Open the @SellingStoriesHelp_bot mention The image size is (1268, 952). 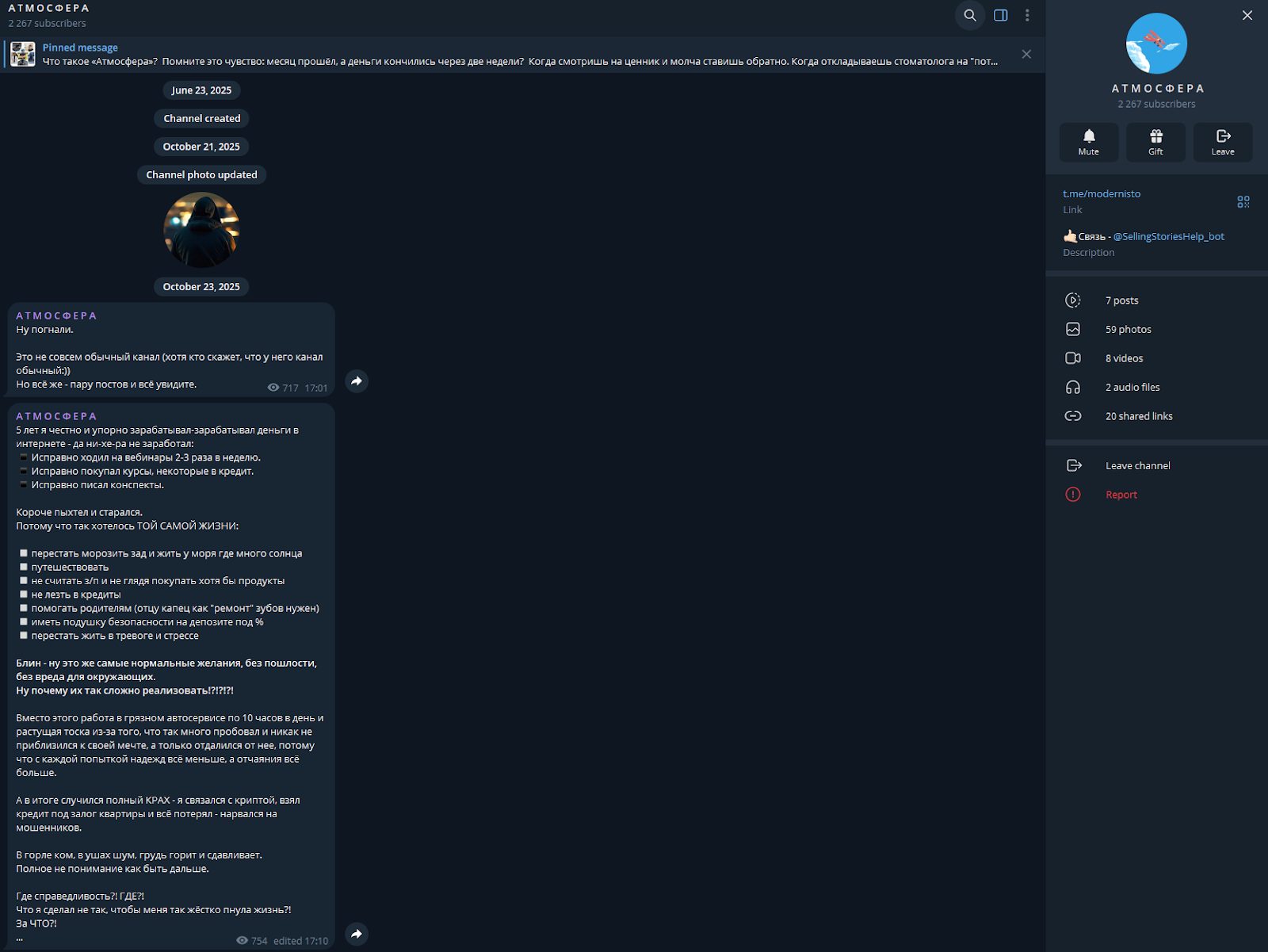[x=1169, y=236]
